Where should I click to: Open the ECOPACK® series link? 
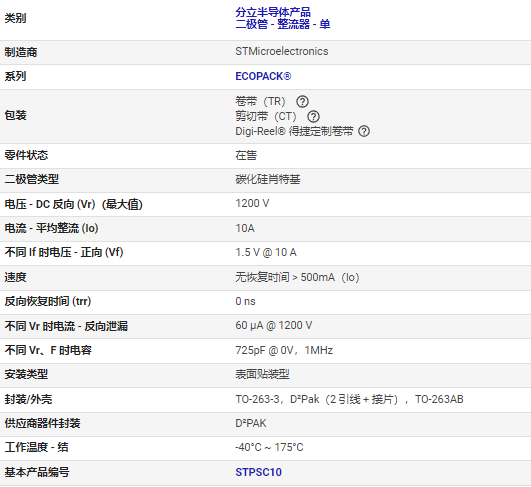pyautogui.click(x=263, y=76)
